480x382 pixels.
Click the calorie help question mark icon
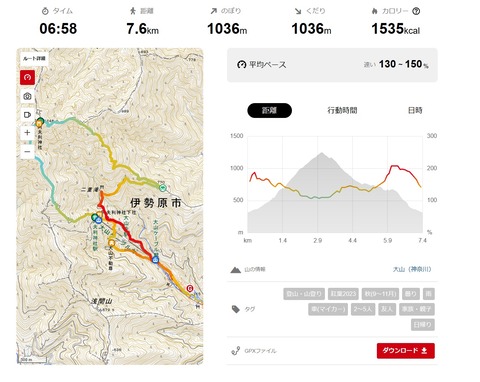tap(416, 11)
